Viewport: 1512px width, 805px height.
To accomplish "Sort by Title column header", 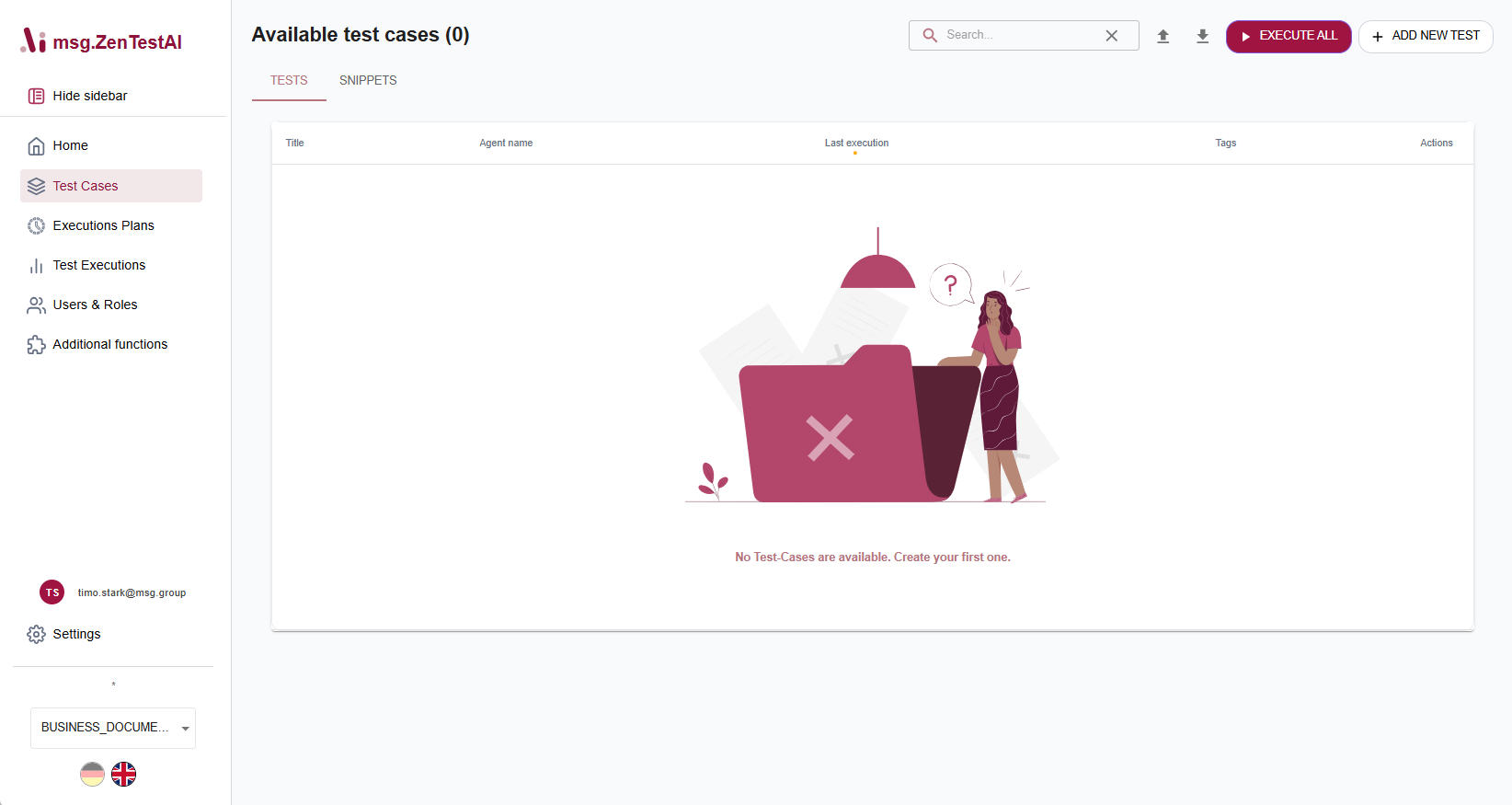I will pos(294,143).
